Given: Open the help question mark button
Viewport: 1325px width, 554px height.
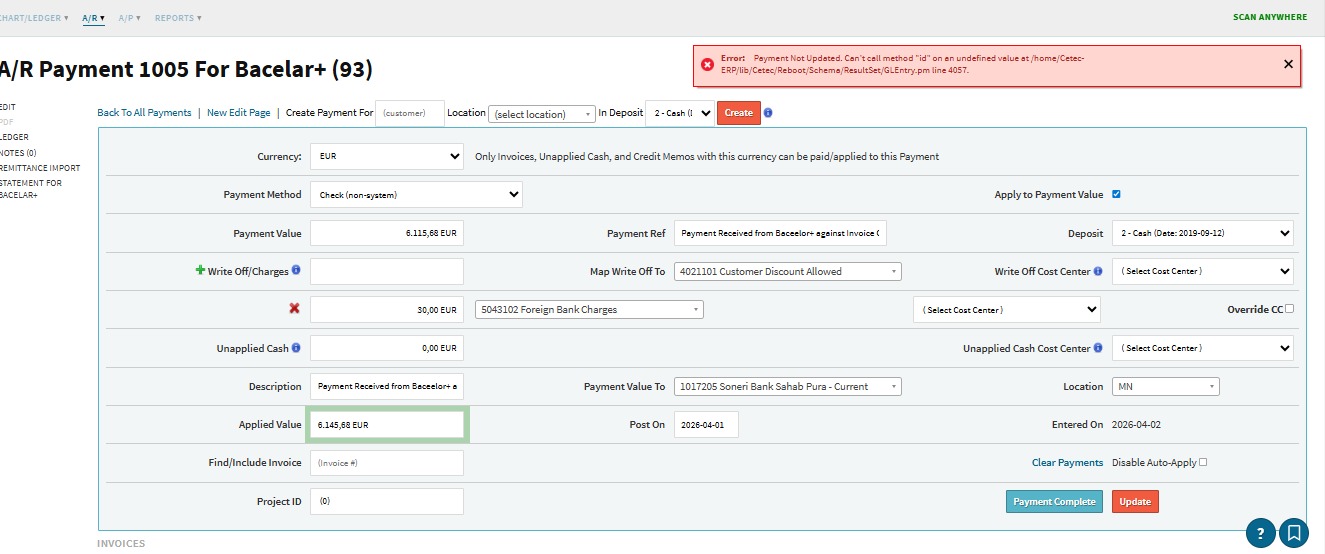Looking at the screenshot, I should pyautogui.click(x=1260, y=533).
